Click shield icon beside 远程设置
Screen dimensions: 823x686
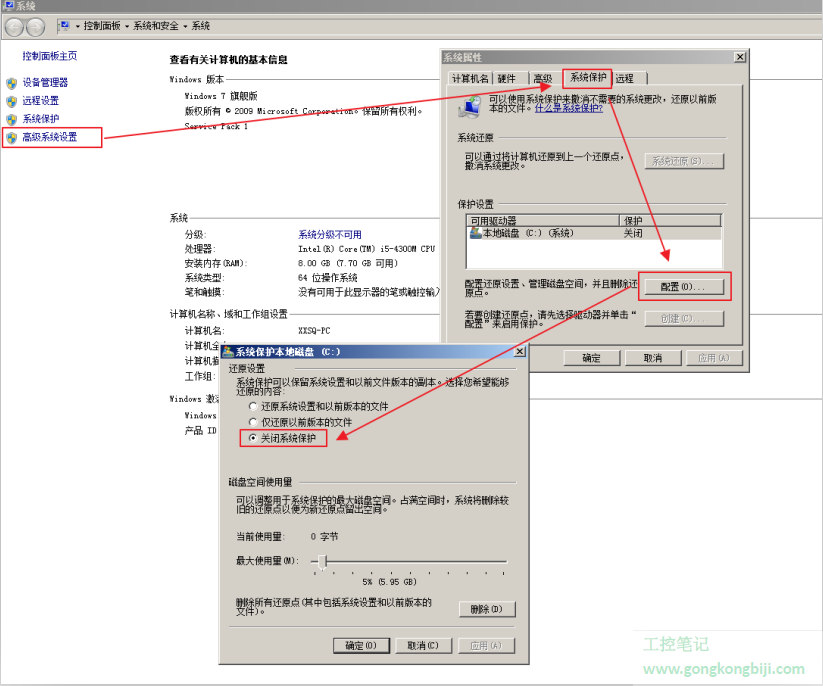(12, 101)
